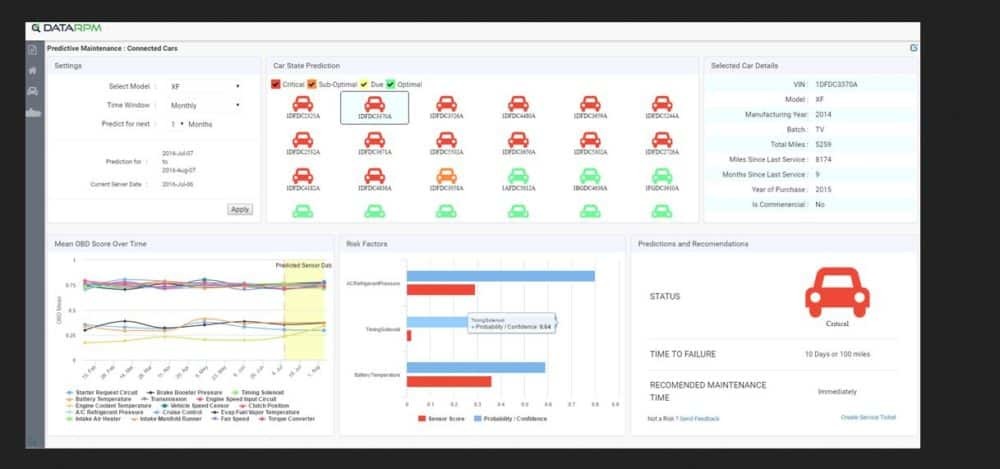Viewport: 1000px width, 469px height.
Task: Click the Send Feedback link
Action: pos(700,418)
